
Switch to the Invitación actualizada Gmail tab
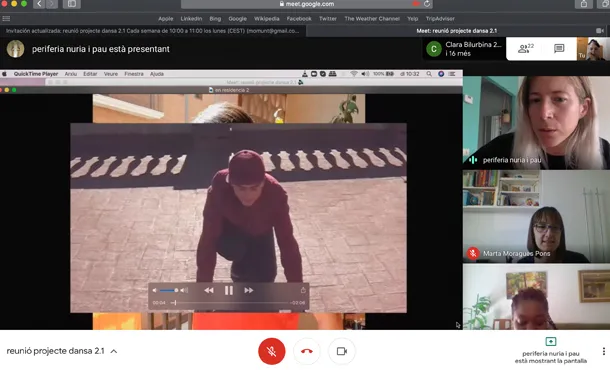pyautogui.click(x=153, y=31)
